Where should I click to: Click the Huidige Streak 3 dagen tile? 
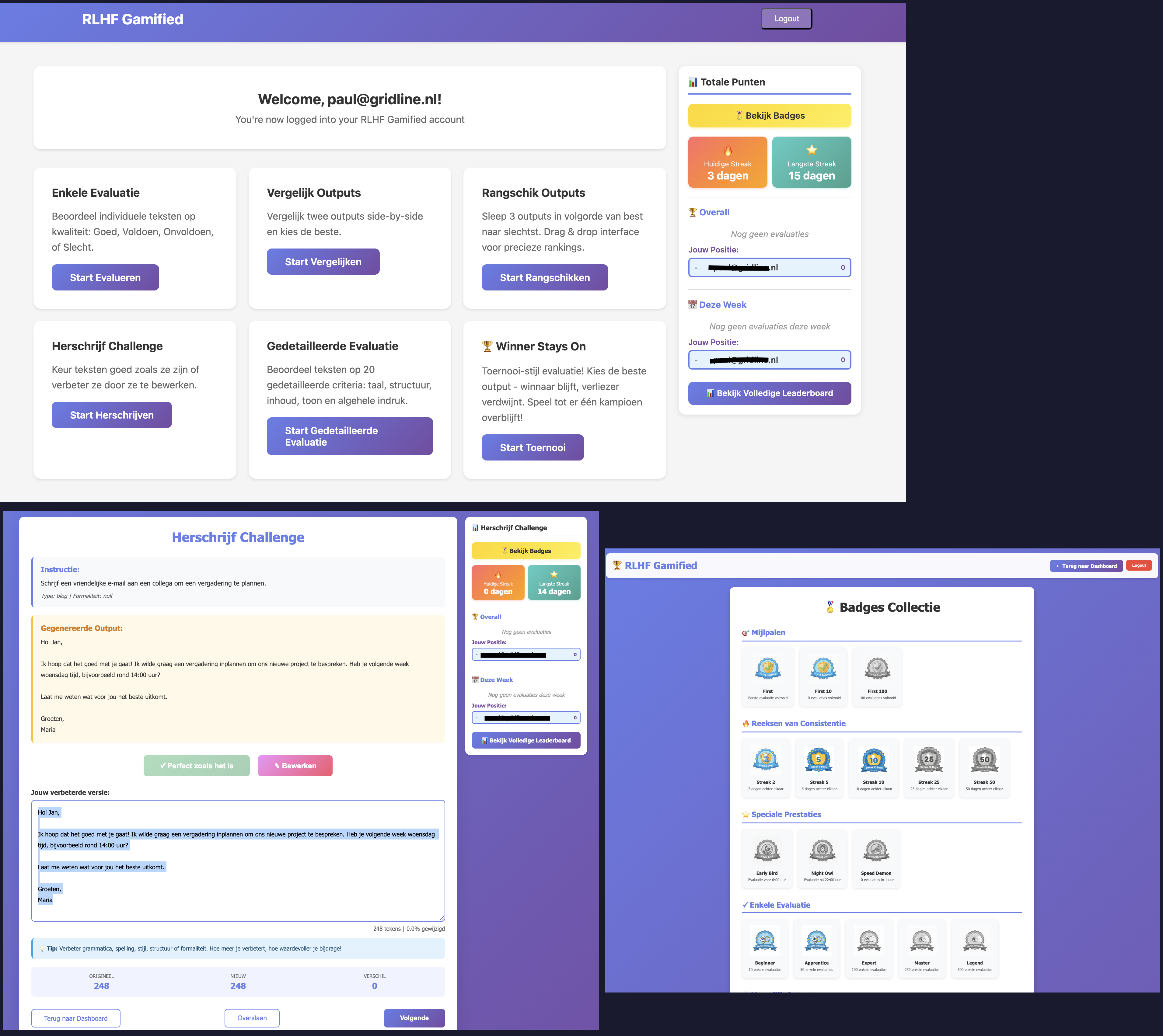(x=727, y=162)
